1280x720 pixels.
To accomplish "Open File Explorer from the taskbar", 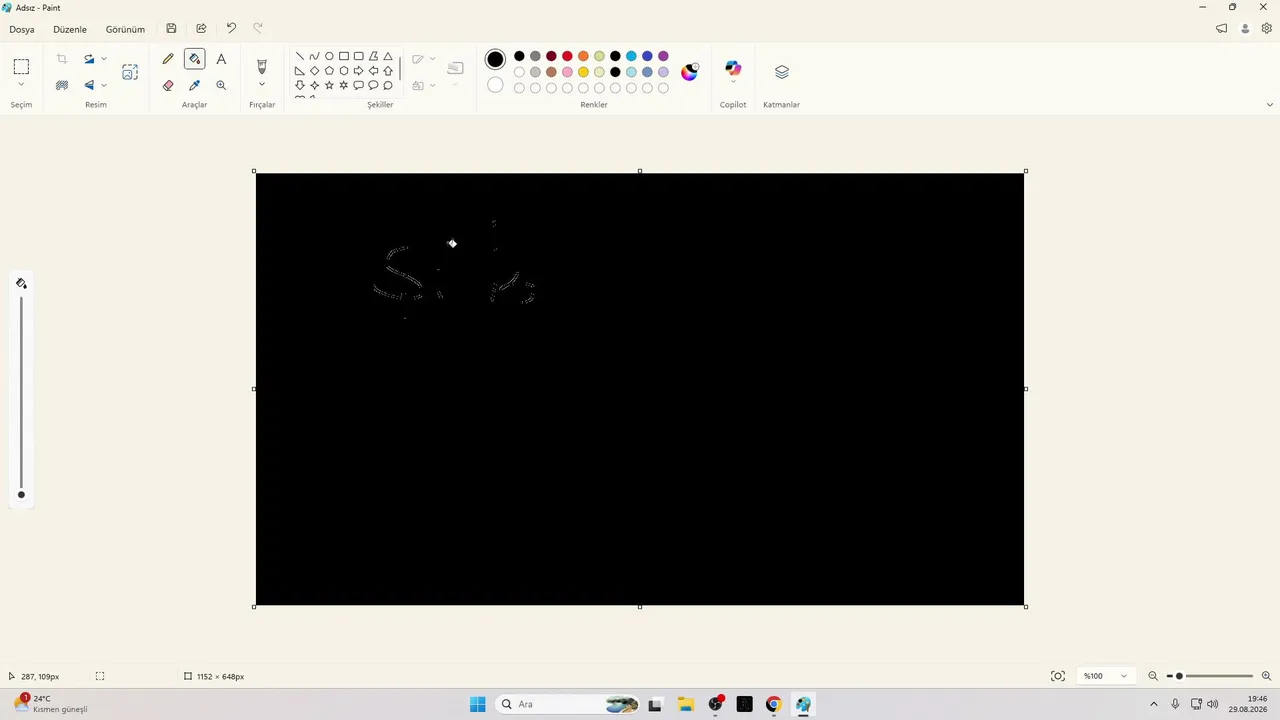I will 685,704.
